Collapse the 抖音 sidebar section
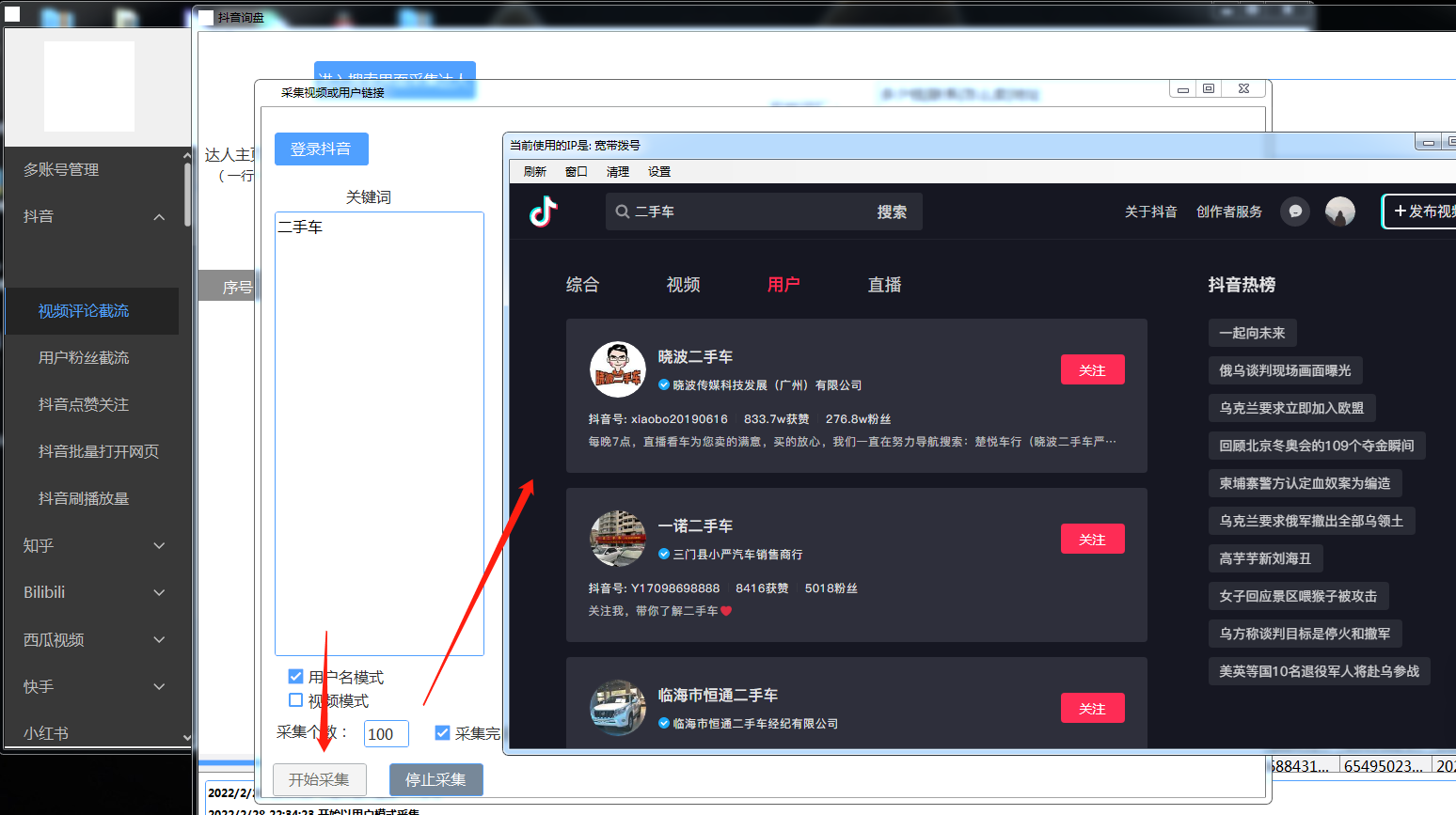Screen dimensions: 1456x815 159,217
